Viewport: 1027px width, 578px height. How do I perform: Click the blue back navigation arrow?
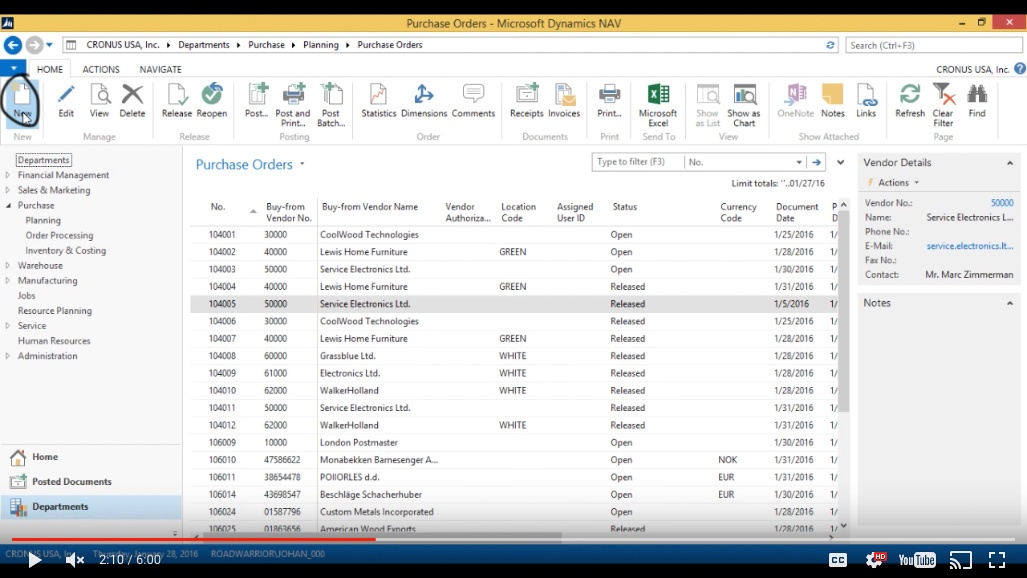pos(12,45)
